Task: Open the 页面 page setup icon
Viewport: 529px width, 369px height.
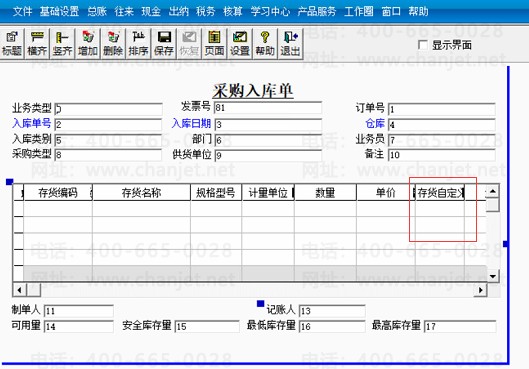Action: click(214, 44)
